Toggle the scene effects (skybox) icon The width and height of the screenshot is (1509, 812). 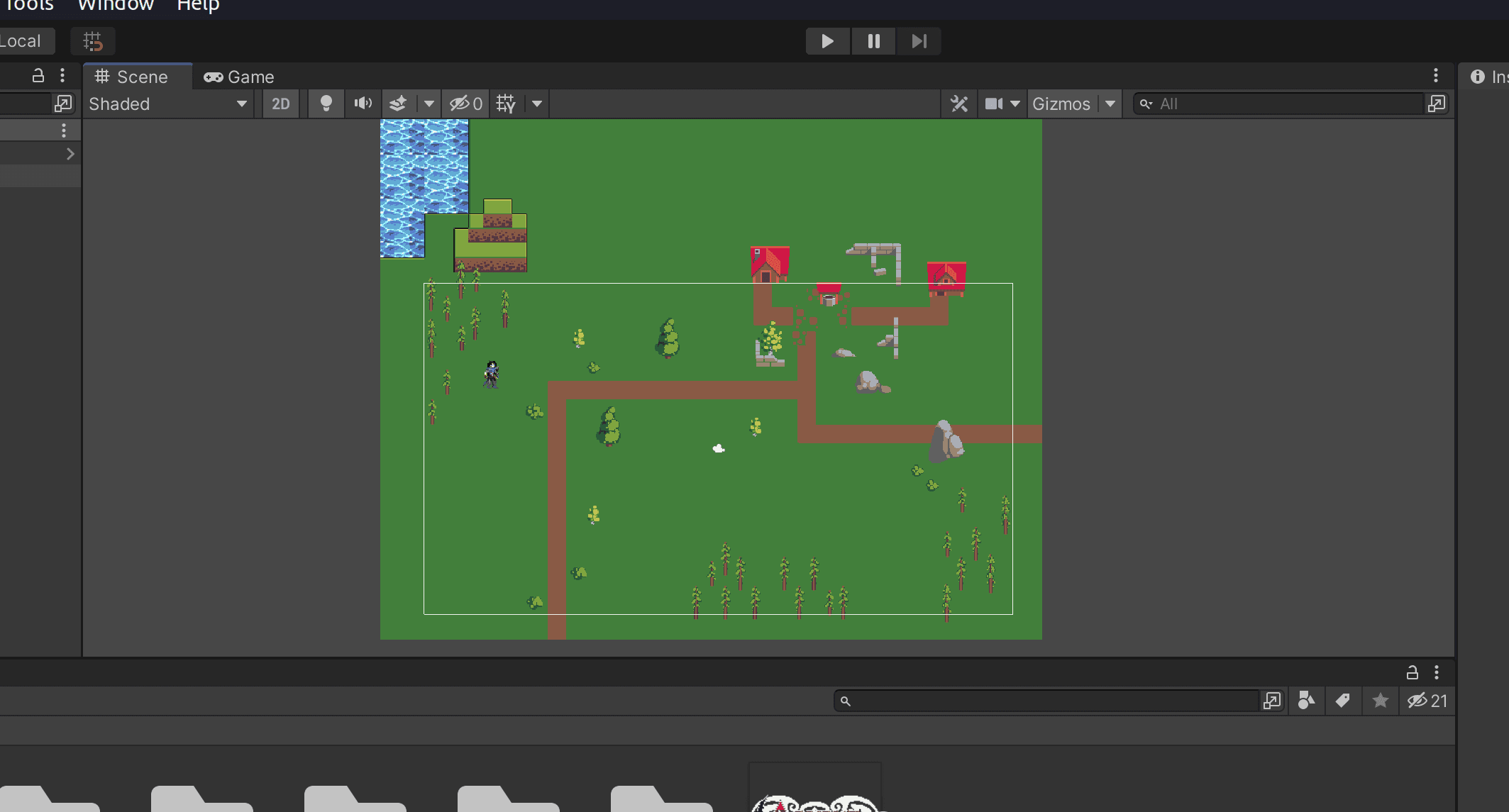pyautogui.click(x=398, y=104)
